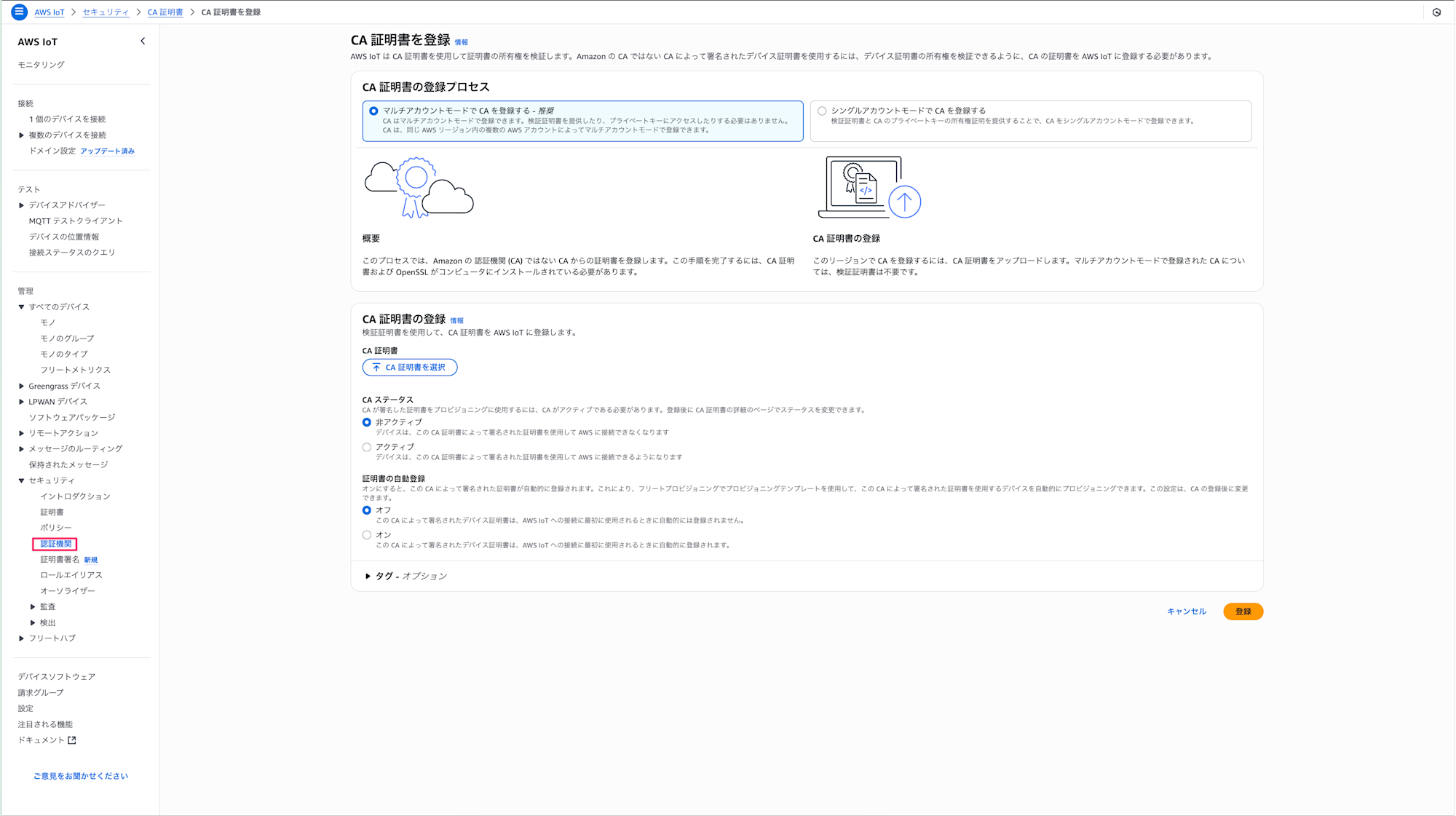Expand LPWAN デバイス section

[x=21, y=402]
